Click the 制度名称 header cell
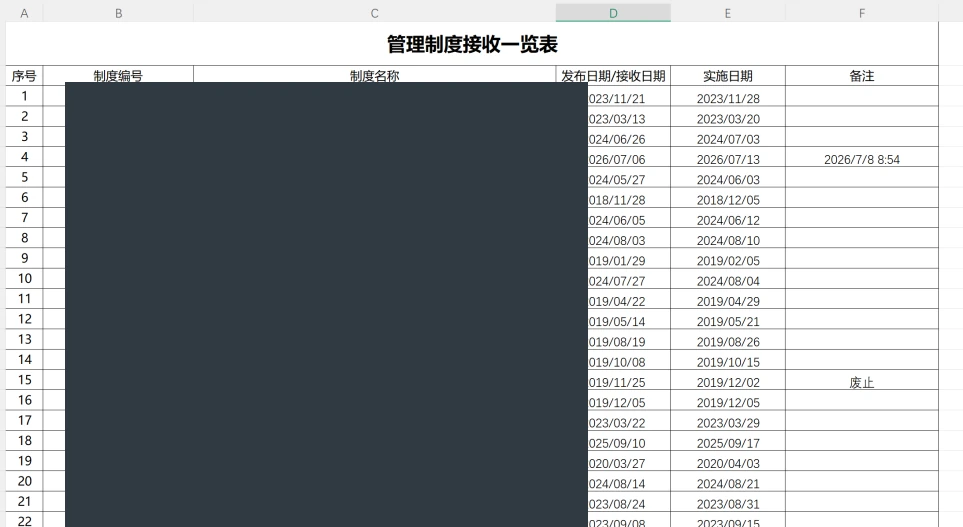Viewport: 963px width, 527px height. coord(375,76)
